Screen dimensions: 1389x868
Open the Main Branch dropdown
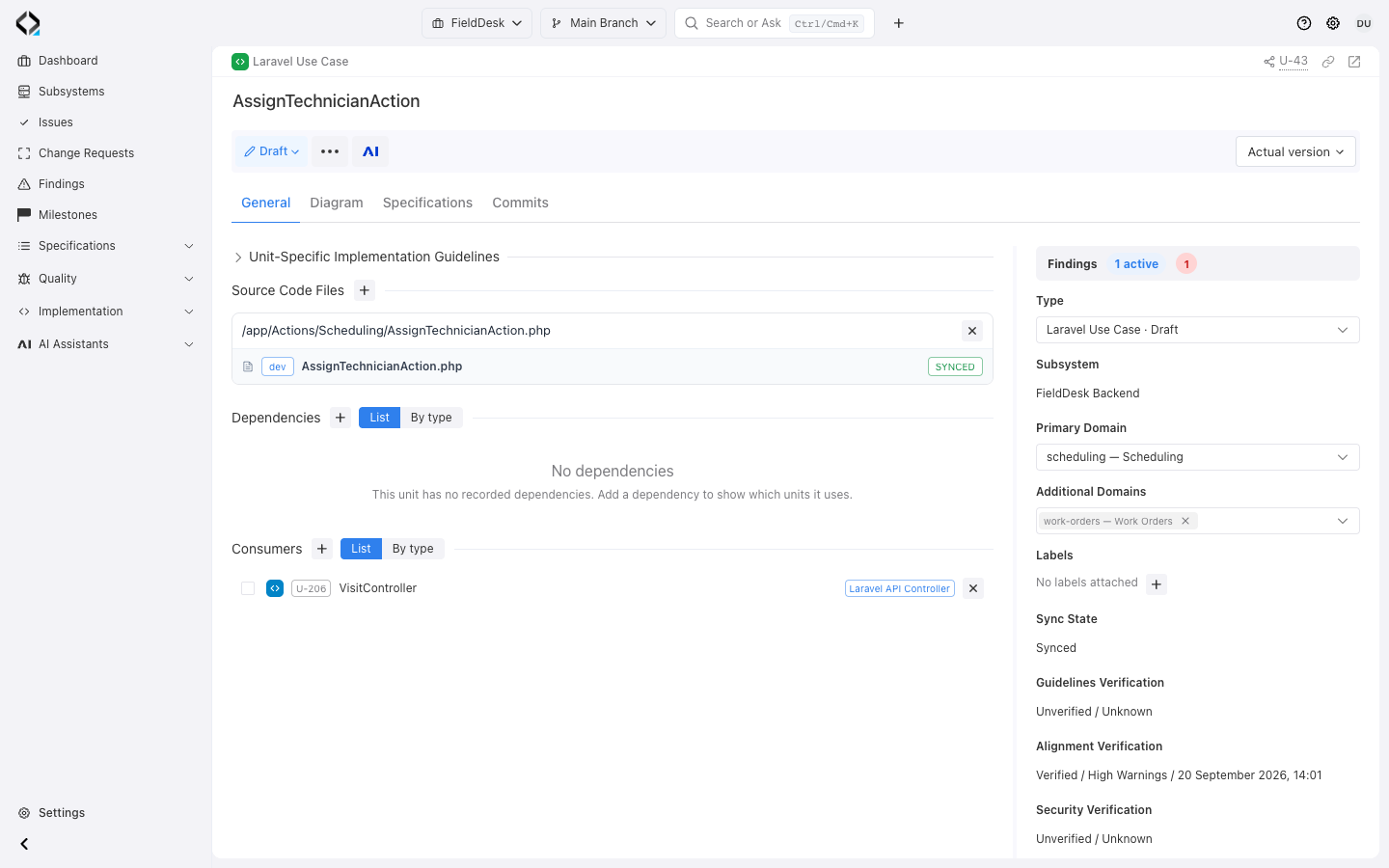point(603,23)
